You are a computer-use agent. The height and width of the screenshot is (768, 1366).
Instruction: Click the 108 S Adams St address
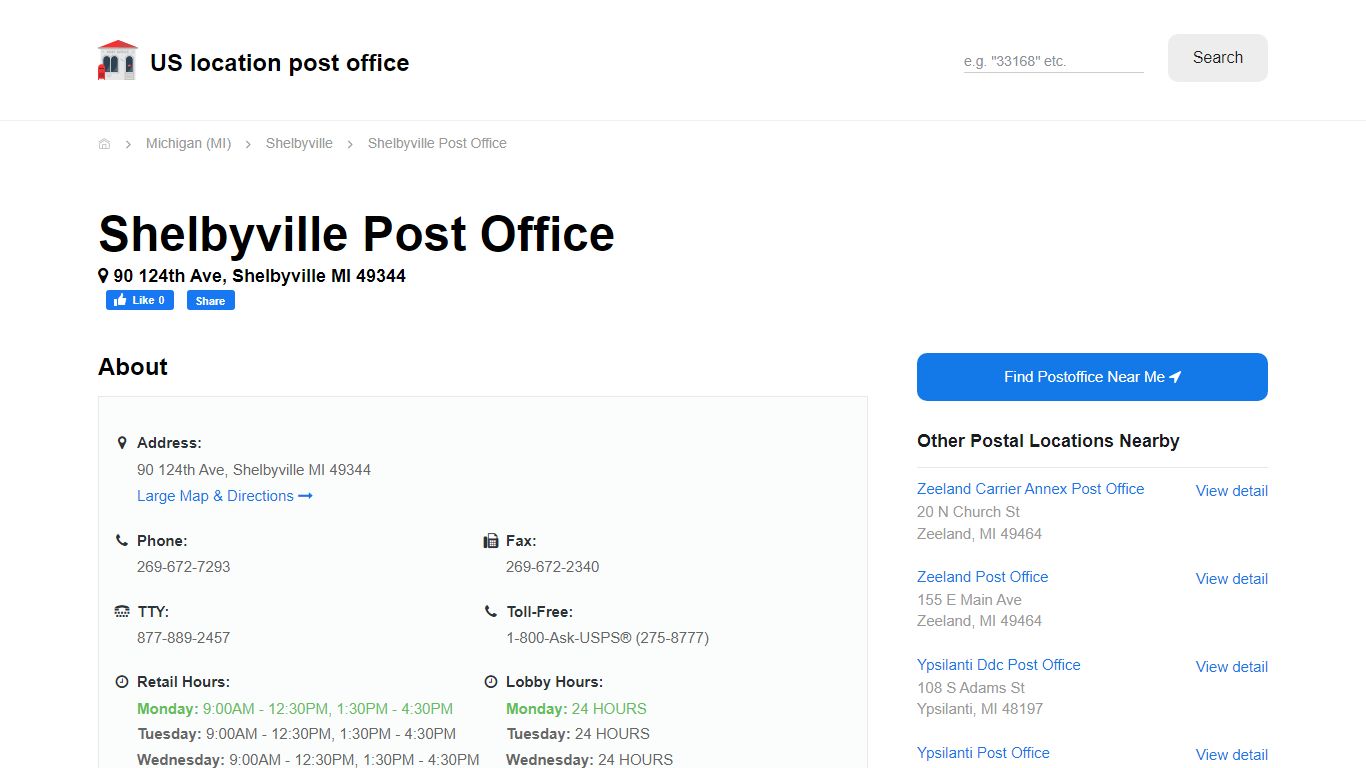[971, 688]
